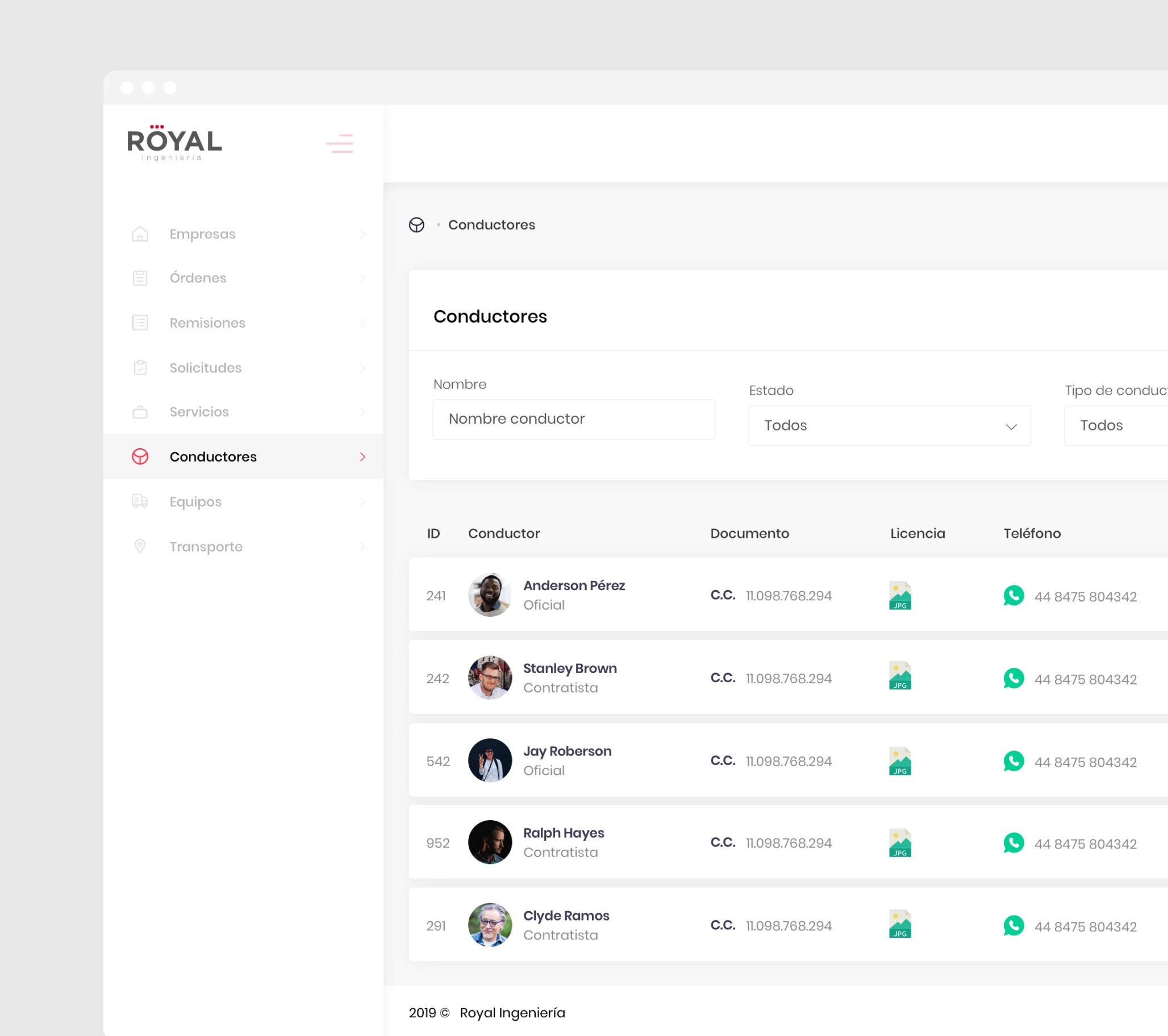Screen dimensions: 1168x1036
Task: Open Jay Roberson driver name
Action: coord(568,751)
